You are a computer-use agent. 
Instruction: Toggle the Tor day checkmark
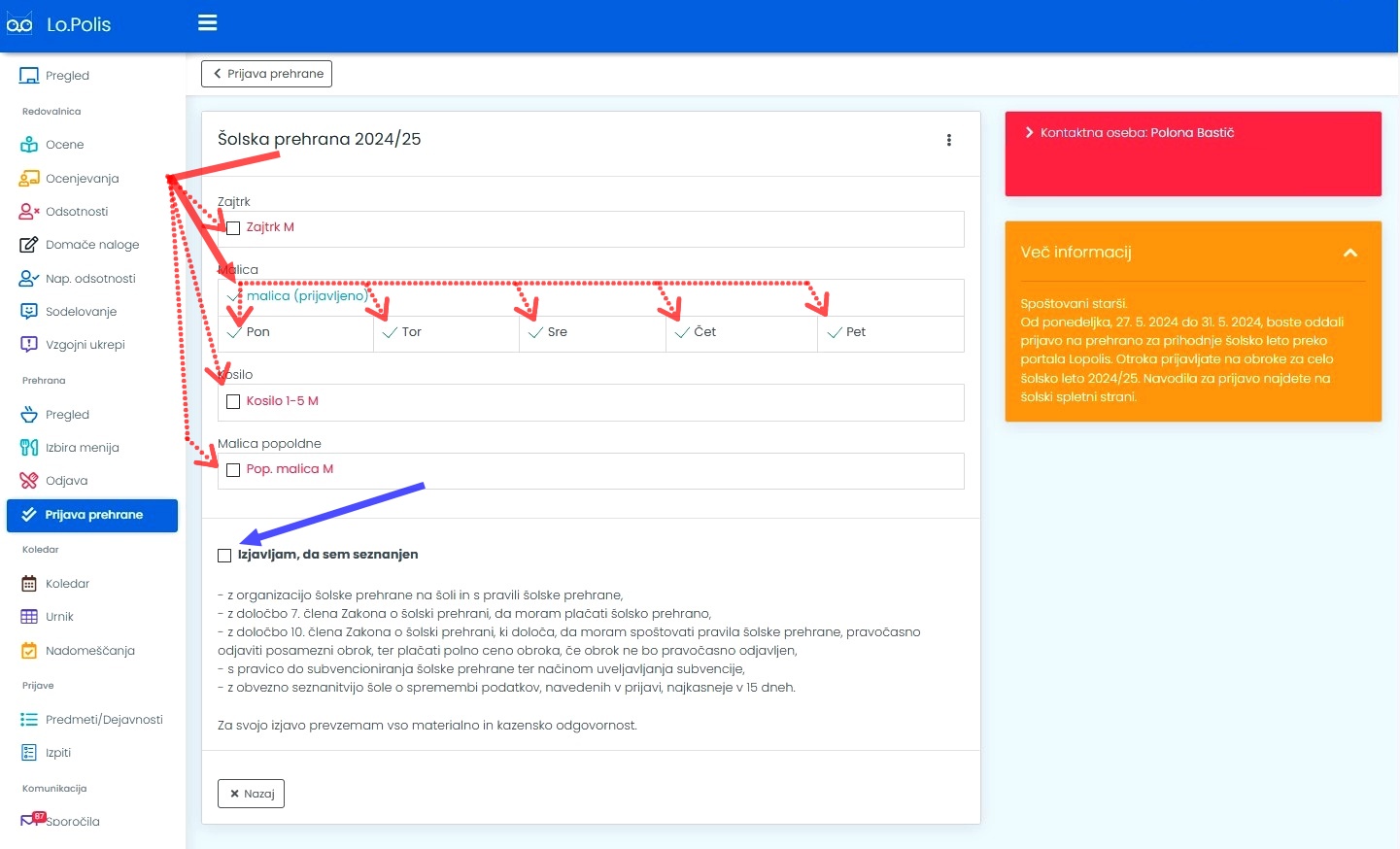[390, 332]
